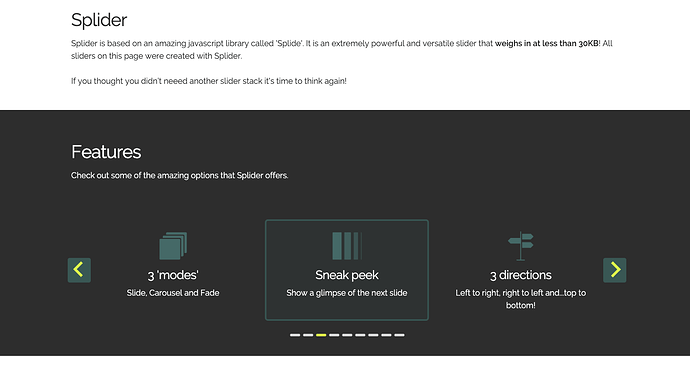
Task: Click the stacked squares modes icon
Action: [x=173, y=246]
